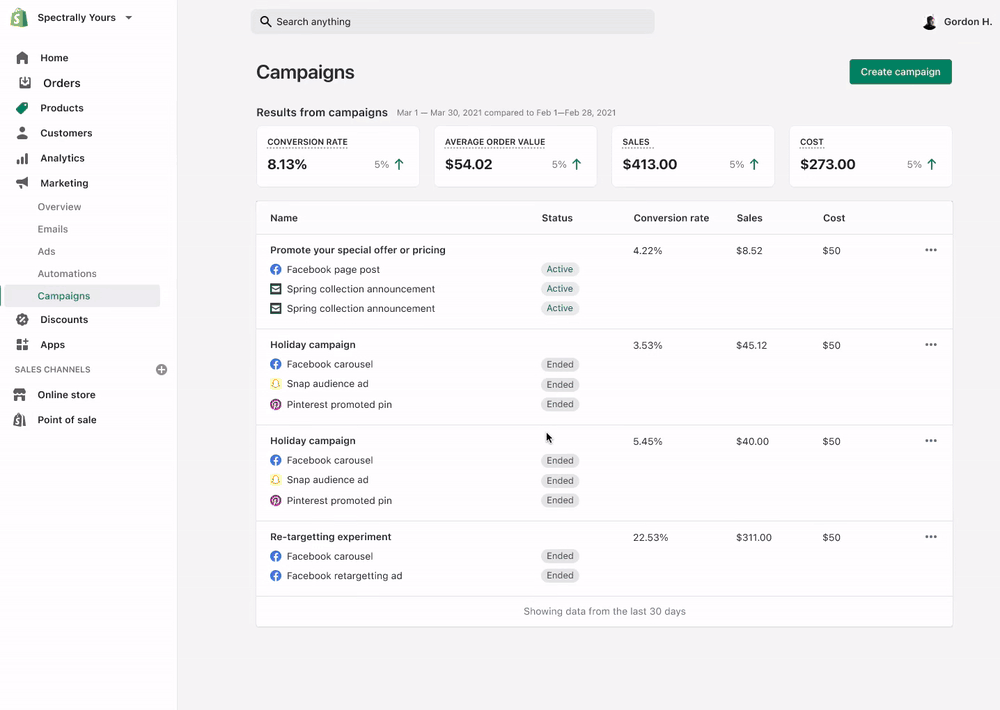The image size is (1000, 710).
Task: Open options menu for Holiday campaign with 3.53%
Action: [x=931, y=344]
